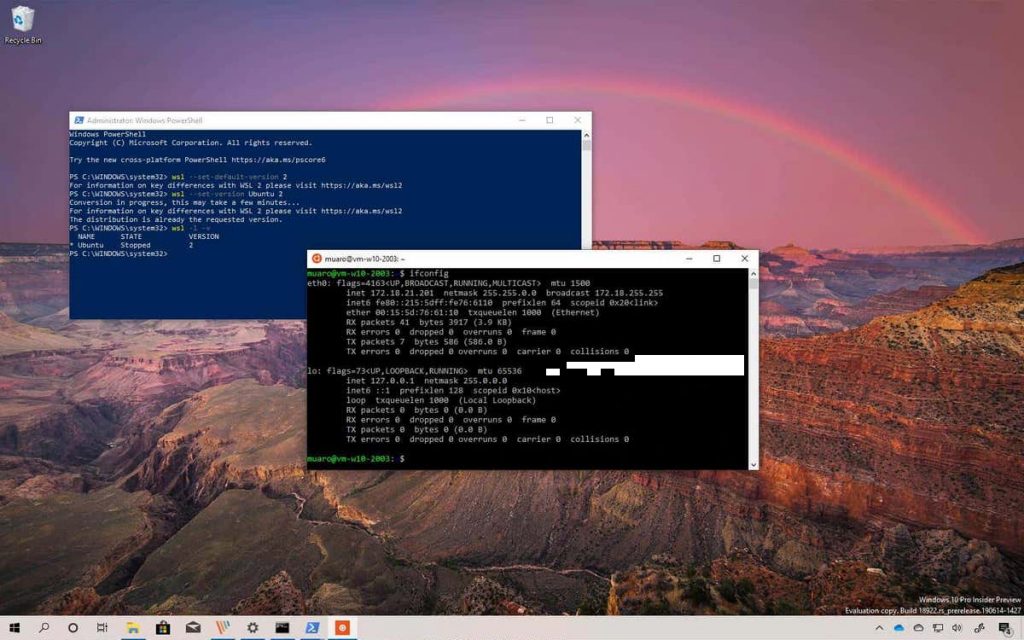Screen dimensions: 1024x640
Task: Open Windows Settings from the taskbar
Action: (252, 627)
